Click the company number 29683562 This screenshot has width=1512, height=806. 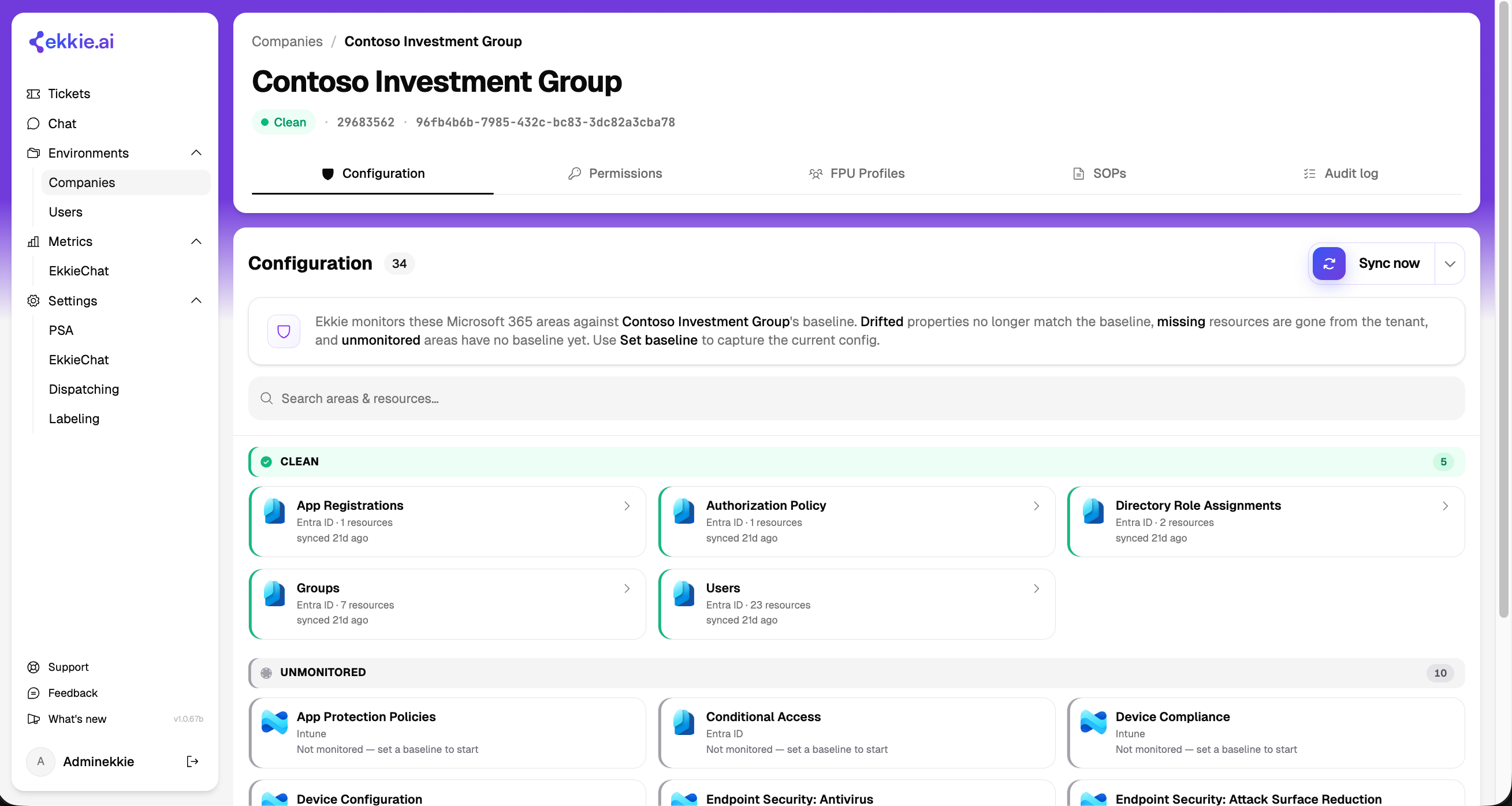(x=366, y=122)
